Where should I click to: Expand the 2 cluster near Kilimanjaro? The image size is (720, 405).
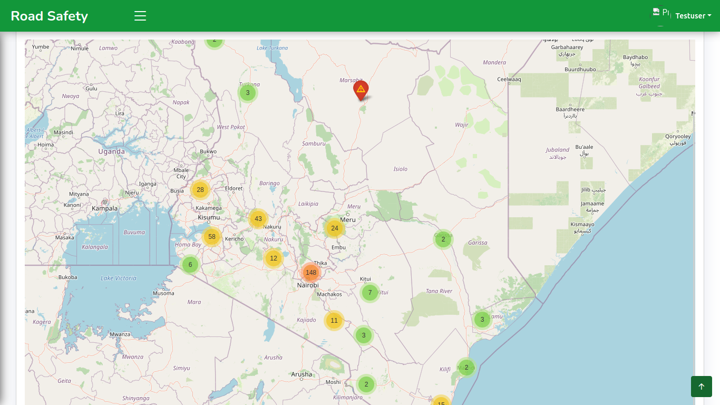click(x=366, y=385)
